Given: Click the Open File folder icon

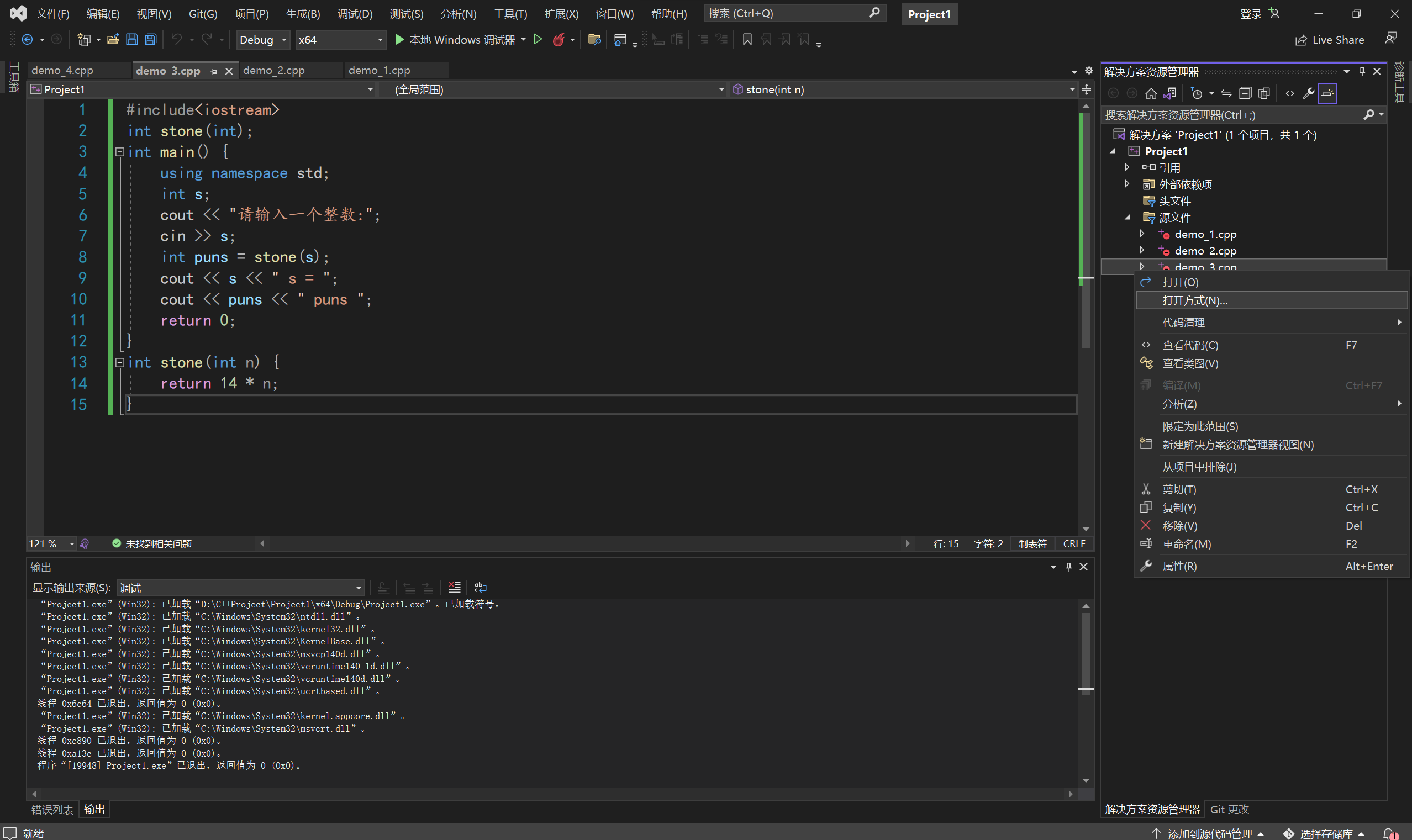Looking at the screenshot, I should [113, 40].
